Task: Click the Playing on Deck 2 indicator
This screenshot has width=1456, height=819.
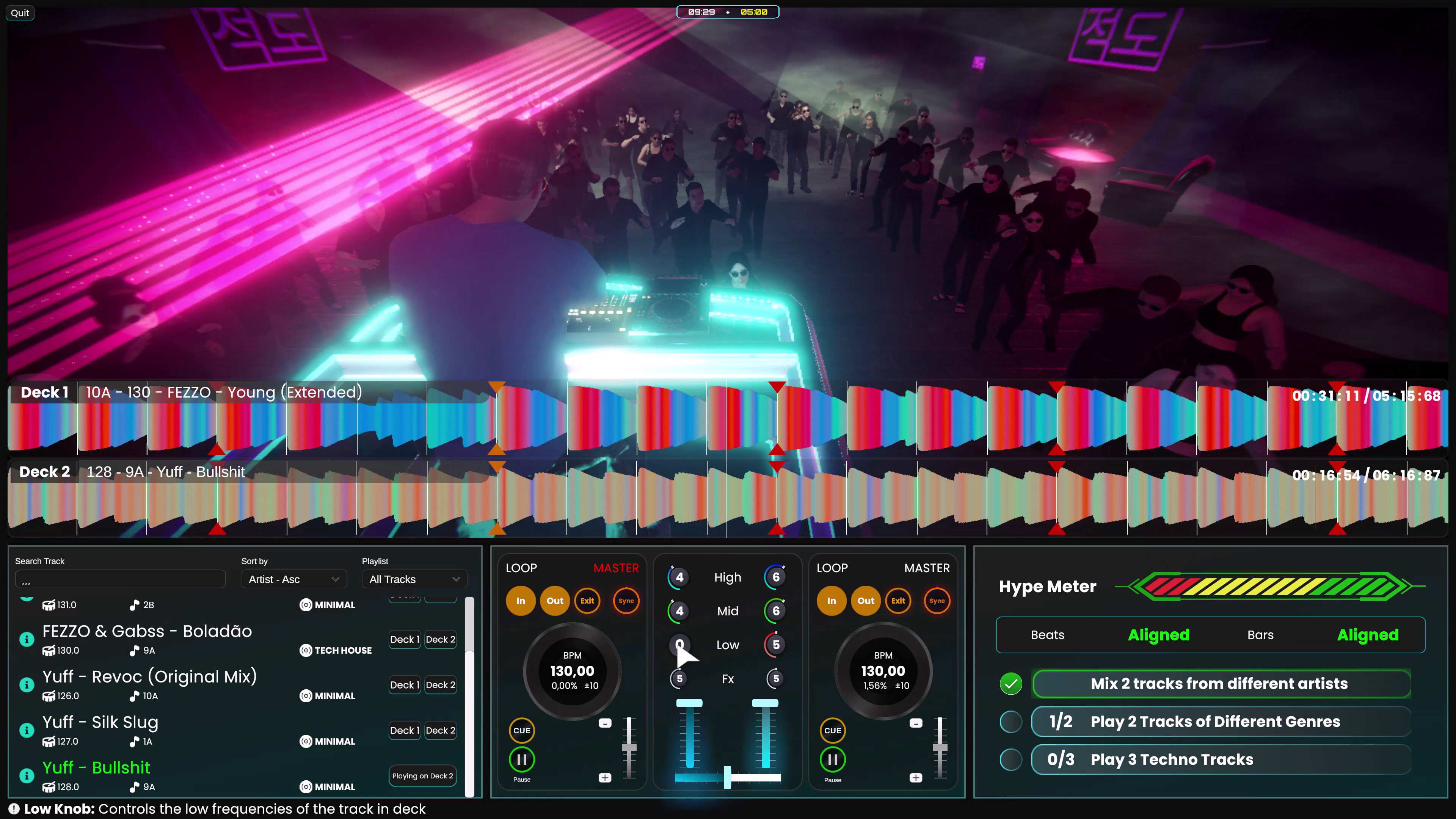Action: [422, 775]
